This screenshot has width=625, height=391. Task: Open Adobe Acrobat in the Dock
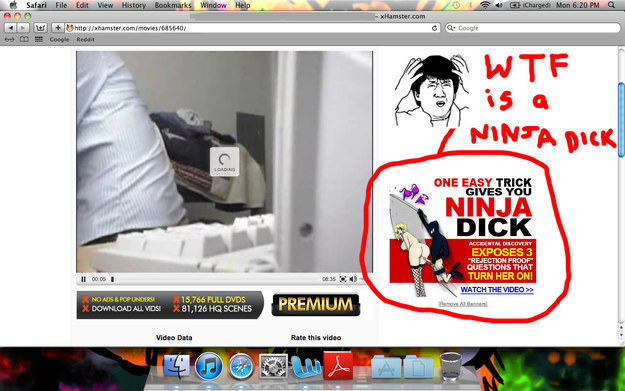pyautogui.click(x=338, y=365)
